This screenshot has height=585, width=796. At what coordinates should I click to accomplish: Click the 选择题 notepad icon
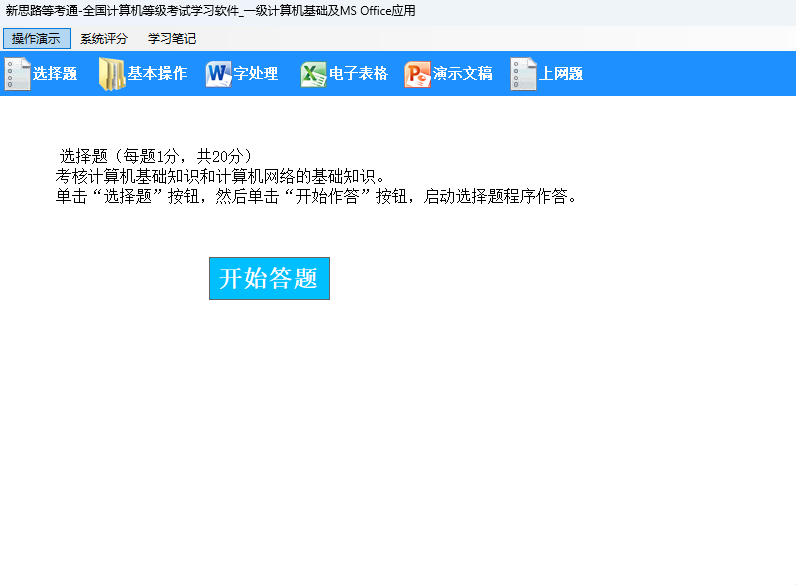pos(17,74)
